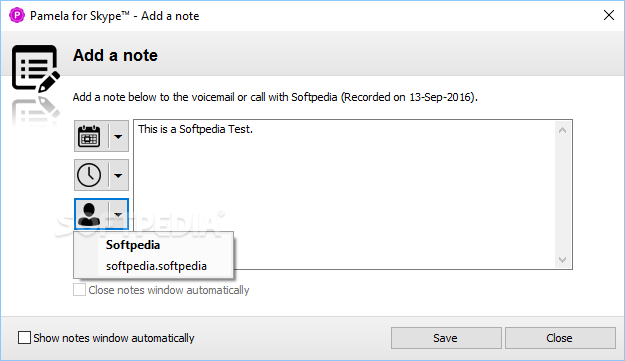The image size is (625, 361).
Task: Close the Add a note window
Action: pos(609,16)
